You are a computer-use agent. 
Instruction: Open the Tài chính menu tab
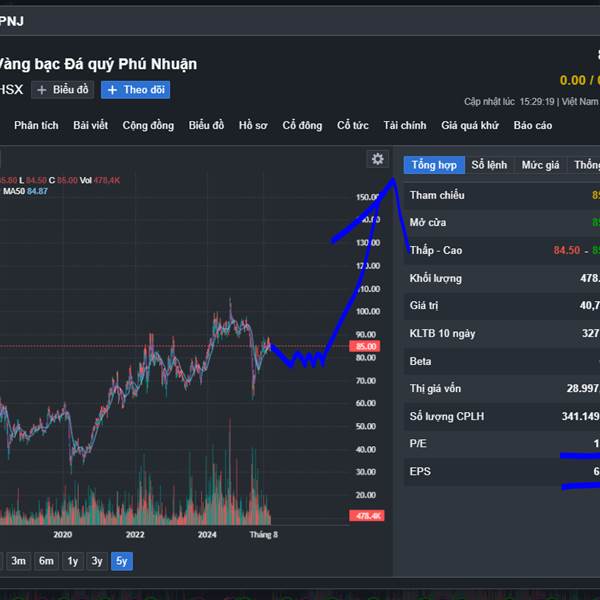click(x=404, y=125)
